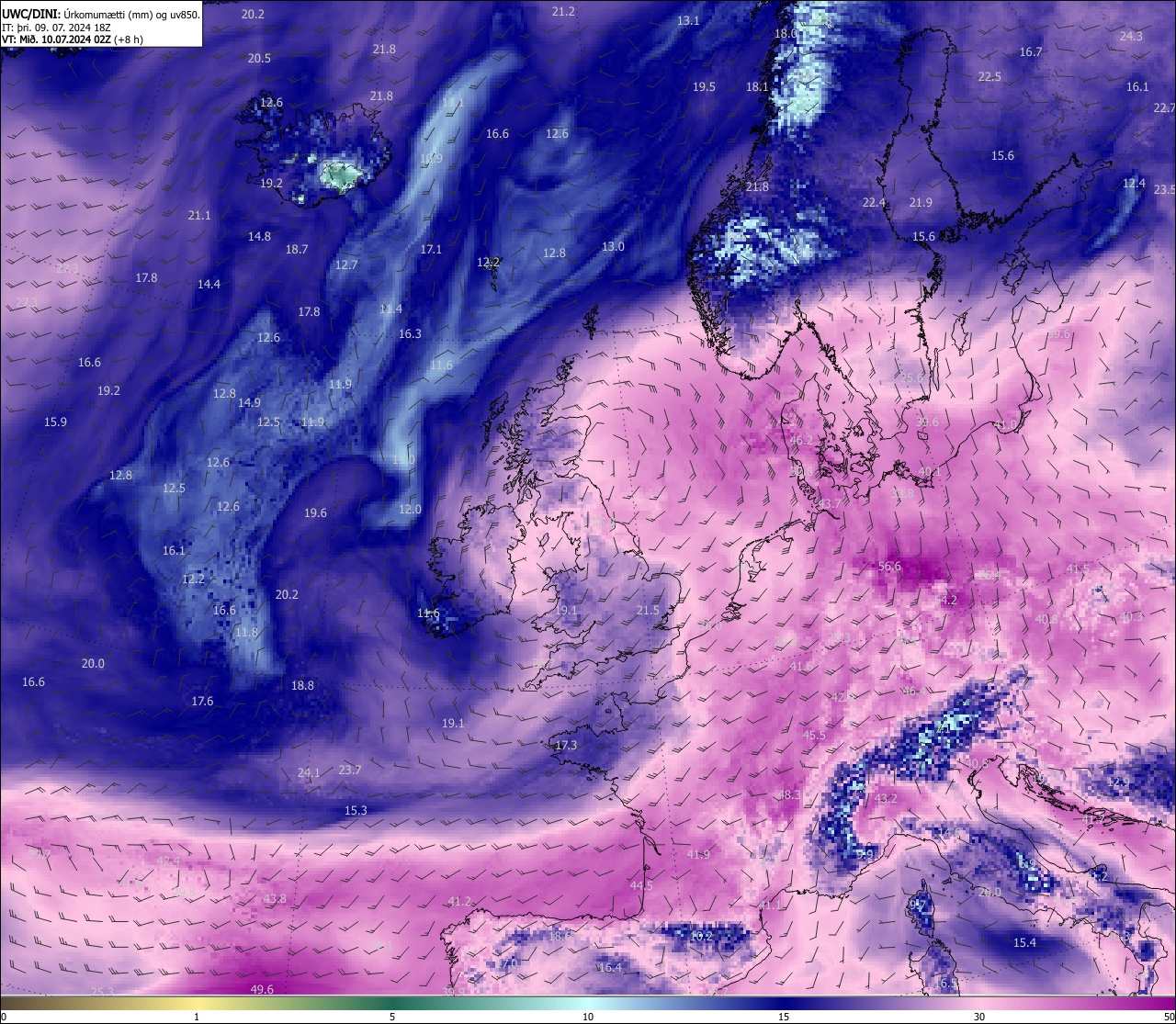The image size is (1176, 1024).
Task: Click the map value 13.0
Action: pos(613,246)
